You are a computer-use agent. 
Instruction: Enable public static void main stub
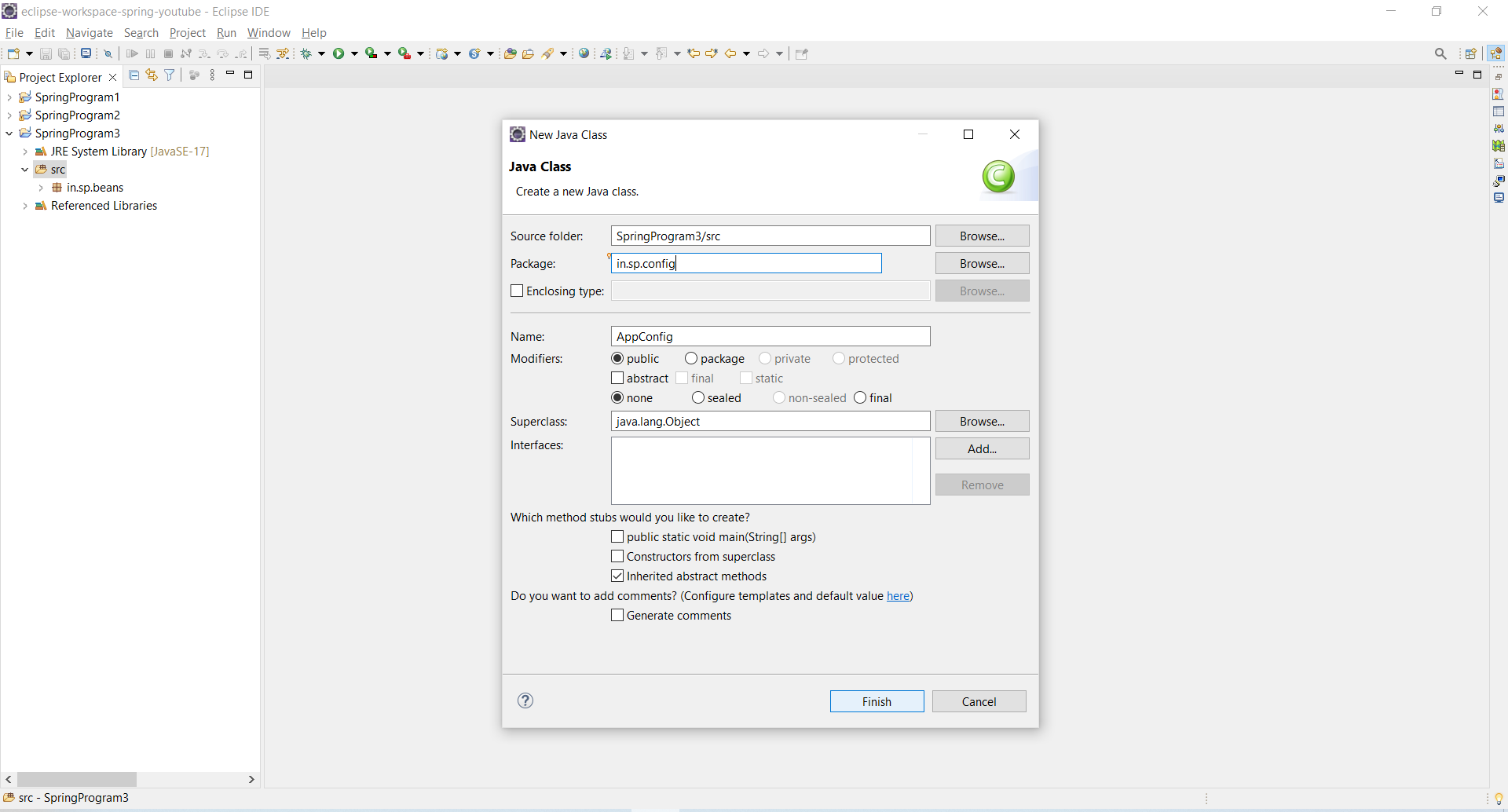tap(617, 536)
